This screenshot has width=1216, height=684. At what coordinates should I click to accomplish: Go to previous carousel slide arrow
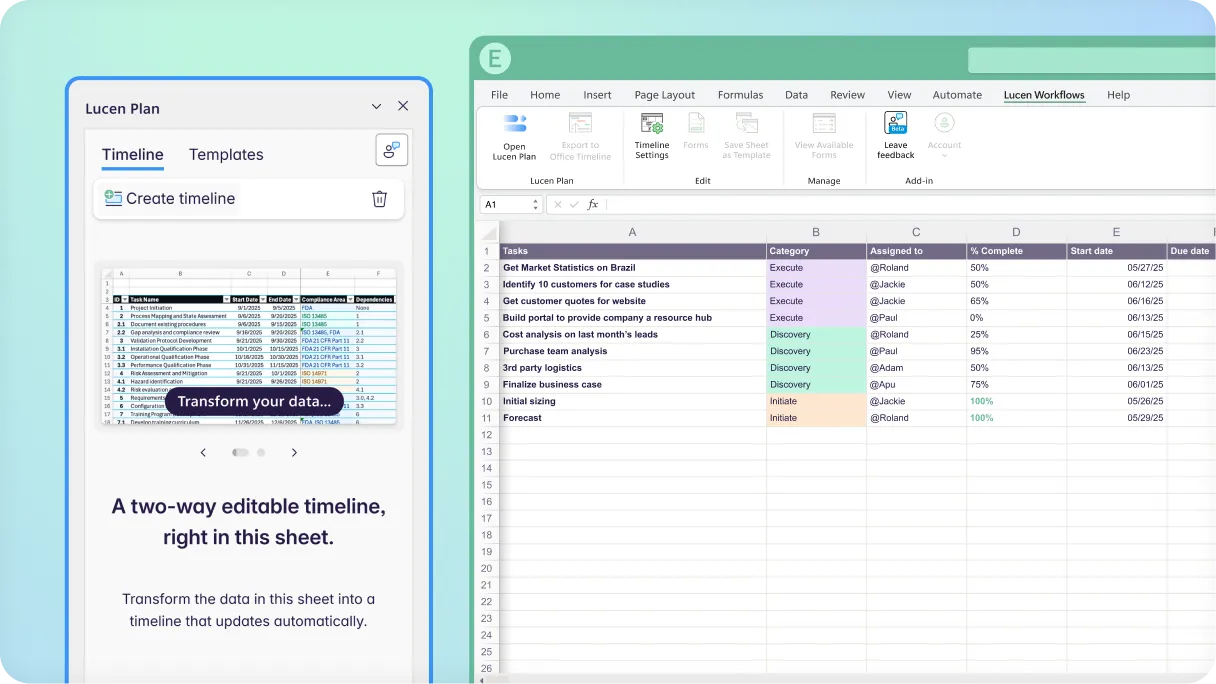tap(203, 452)
